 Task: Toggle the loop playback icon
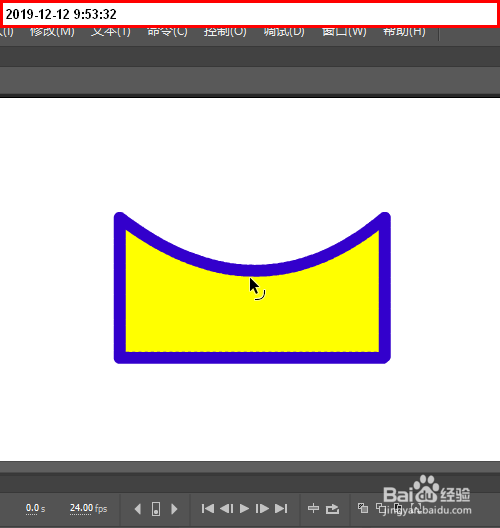tap(333, 508)
